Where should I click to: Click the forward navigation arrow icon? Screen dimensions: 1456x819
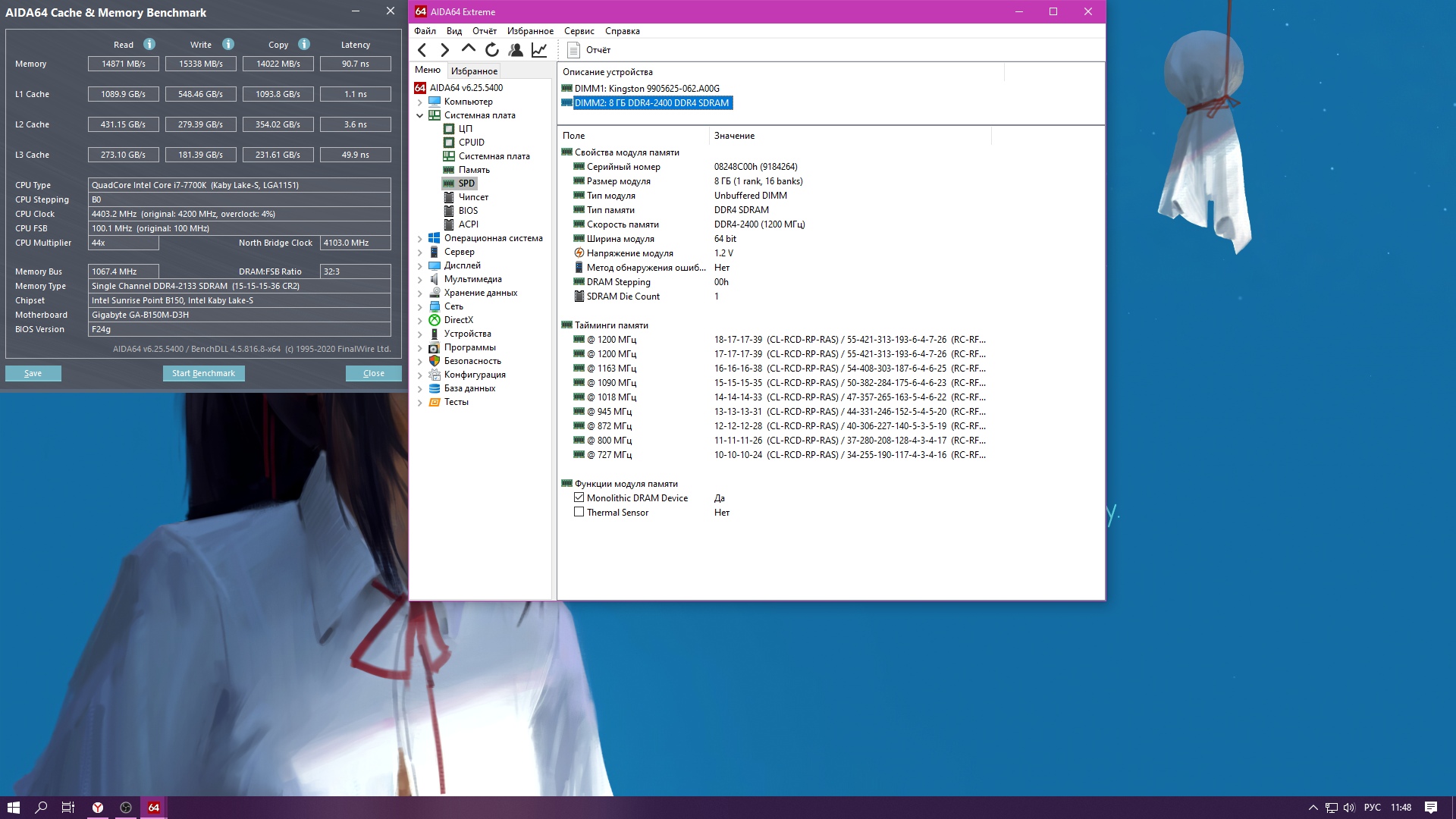pyautogui.click(x=445, y=50)
